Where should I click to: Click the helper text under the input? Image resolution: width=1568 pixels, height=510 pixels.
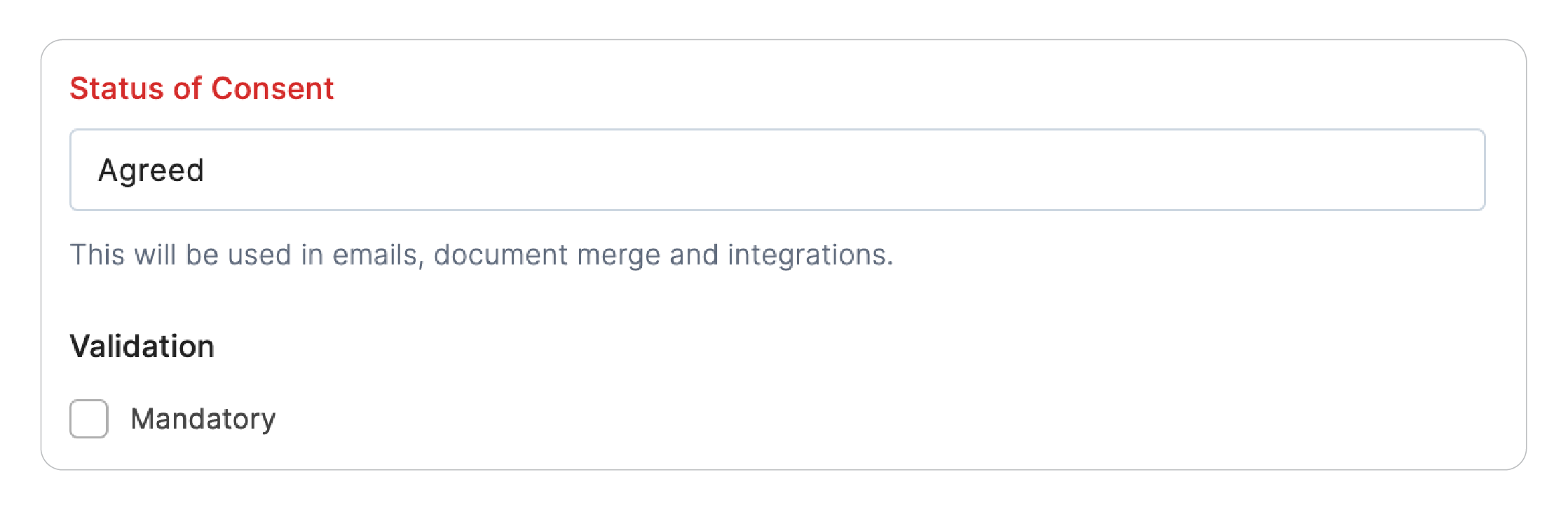click(482, 255)
